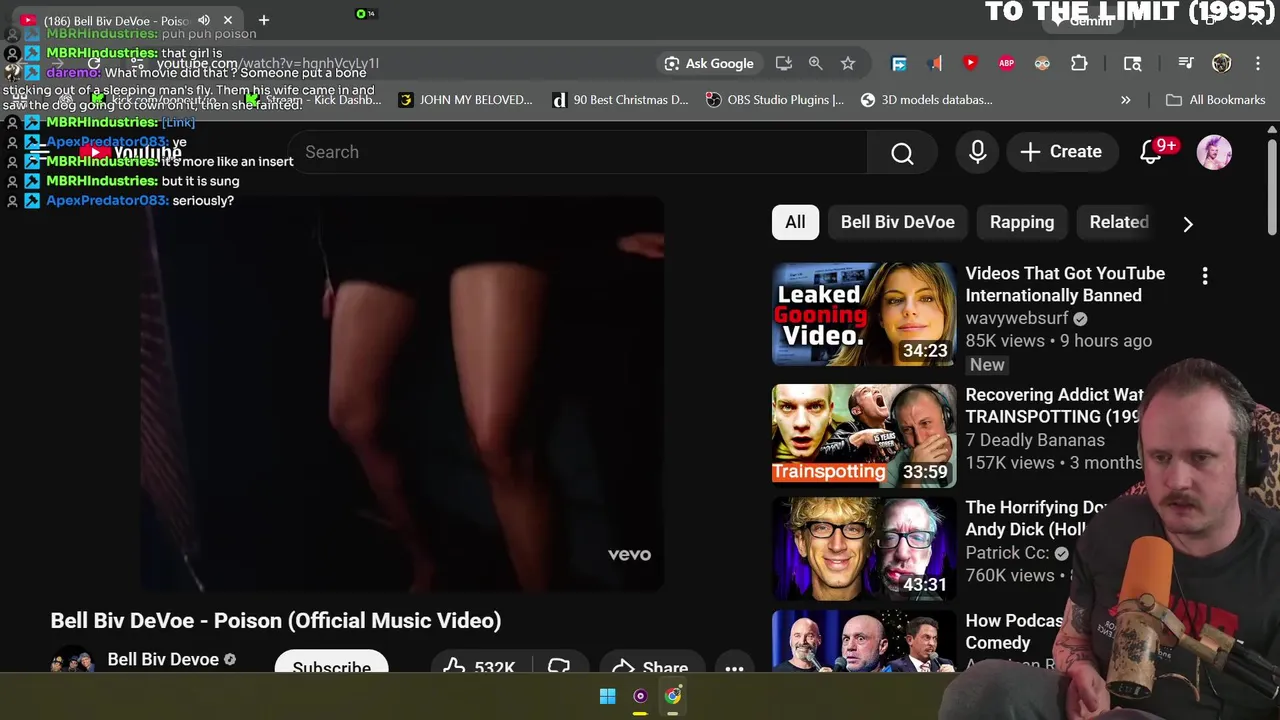Share the Poison video

650,665
